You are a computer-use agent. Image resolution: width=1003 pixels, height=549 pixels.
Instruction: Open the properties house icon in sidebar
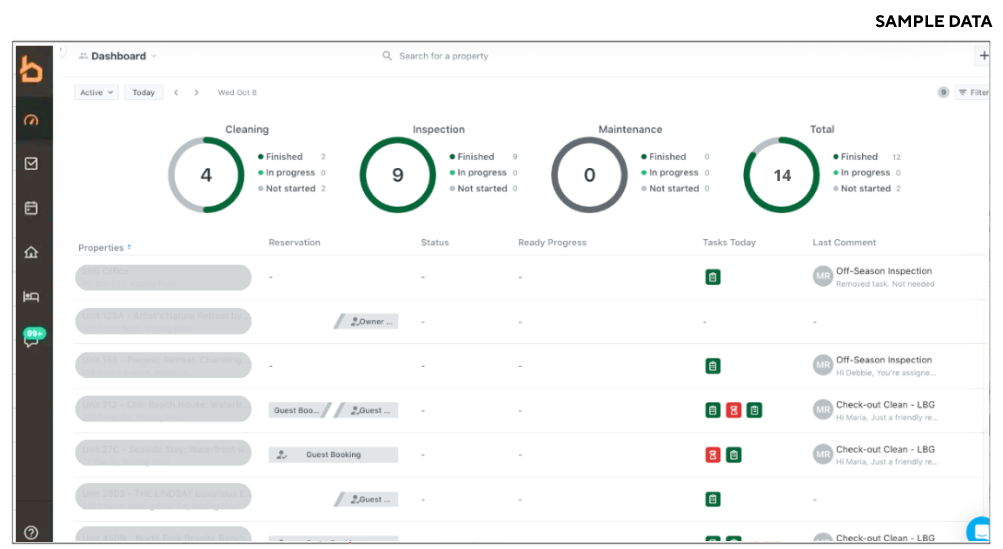click(31, 252)
